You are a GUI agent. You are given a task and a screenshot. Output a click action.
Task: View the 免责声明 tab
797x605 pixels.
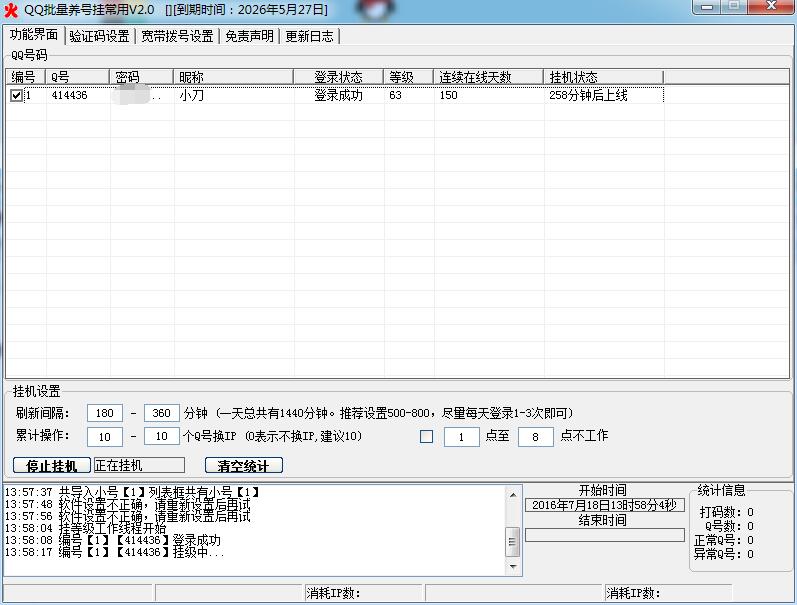tap(249, 36)
